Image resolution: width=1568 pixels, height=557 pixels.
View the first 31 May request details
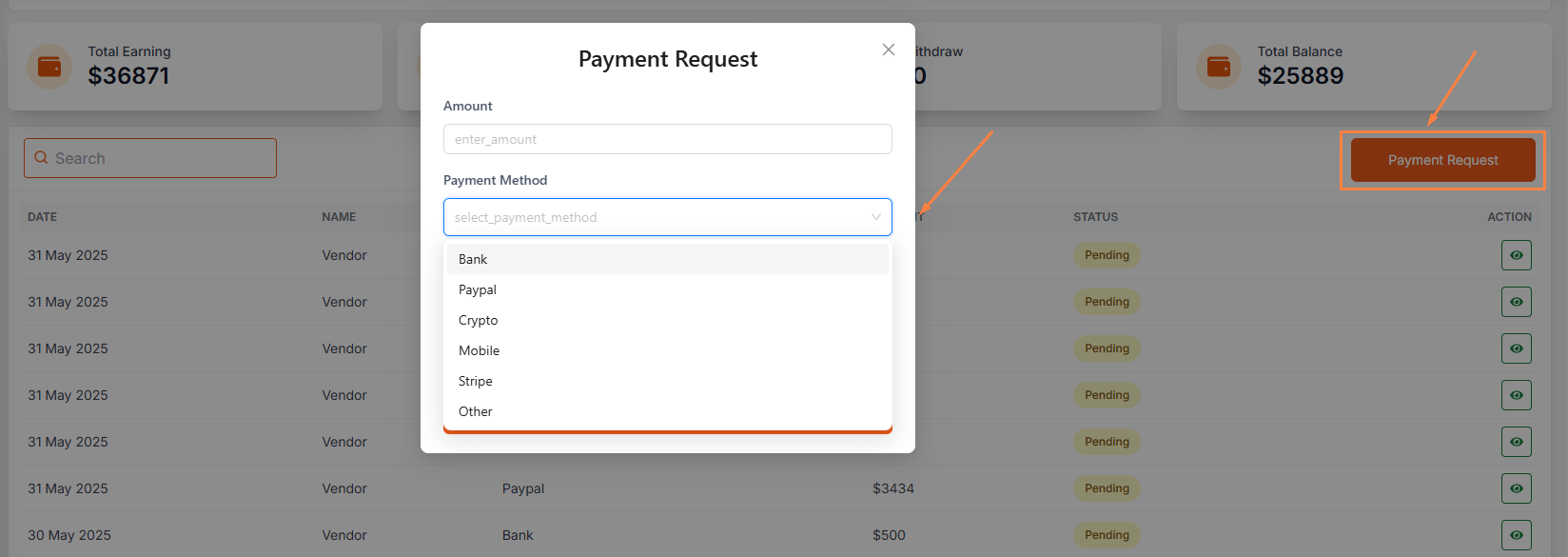point(1516,255)
